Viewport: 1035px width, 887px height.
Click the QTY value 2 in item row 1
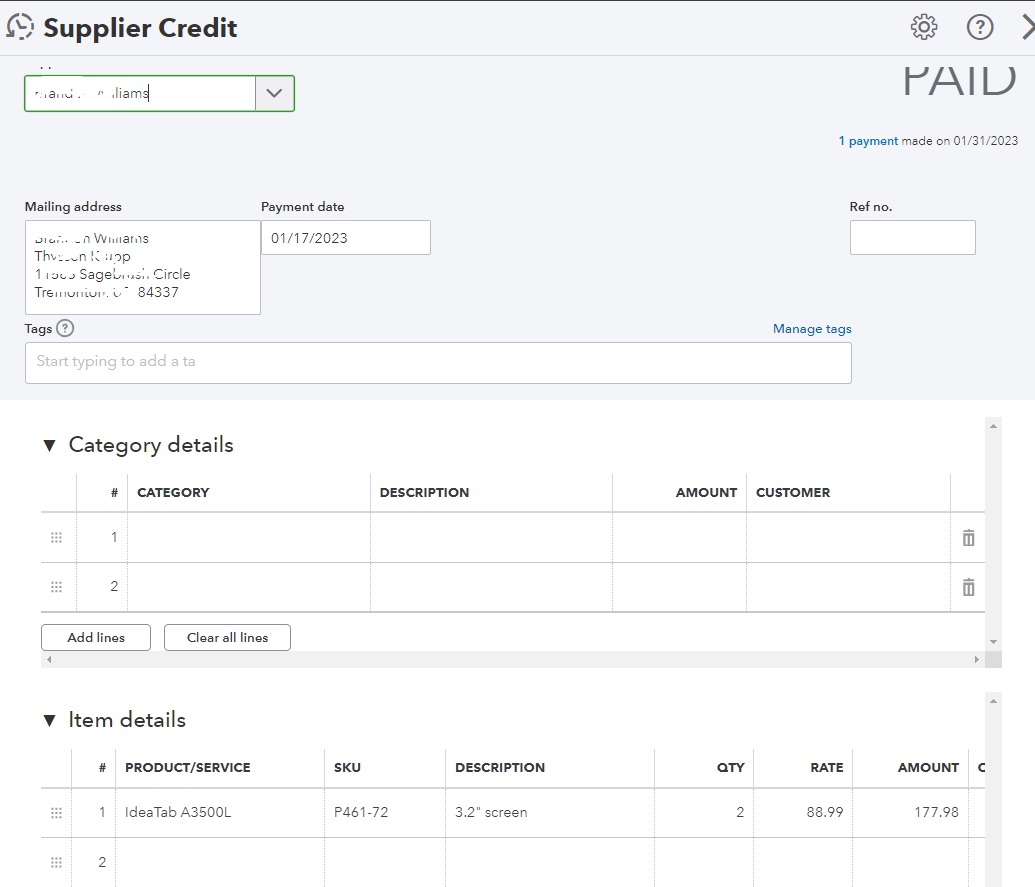[740, 812]
